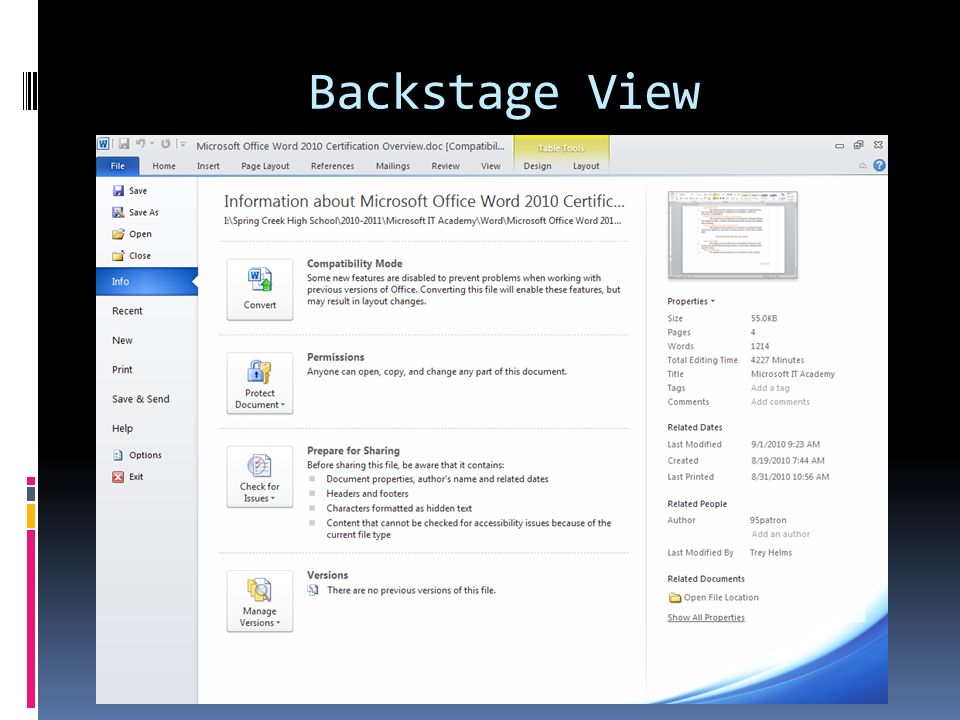This screenshot has height=720, width=960.
Task: Click the Save As label in the sidebar
Action: [144, 212]
